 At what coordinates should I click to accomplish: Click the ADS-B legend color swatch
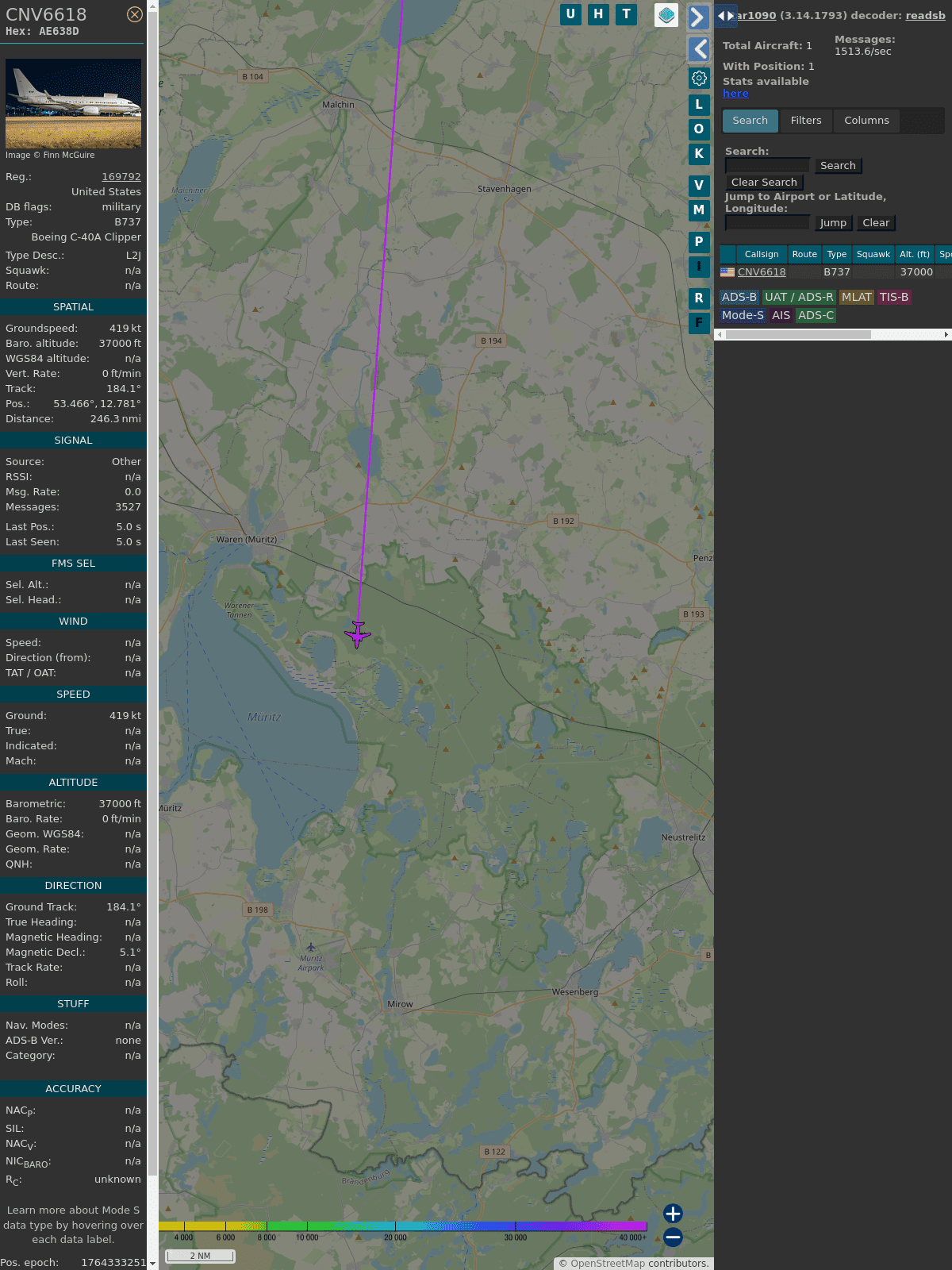tap(739, 297)
